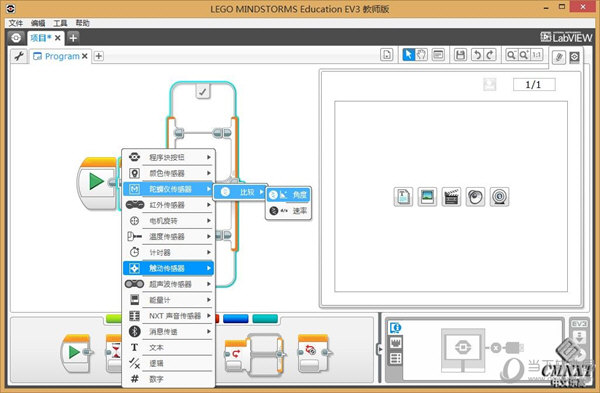This screenshot has height=393, width=600.
Task: Insert an image in the content editor
Action: (x=427, y=197)
